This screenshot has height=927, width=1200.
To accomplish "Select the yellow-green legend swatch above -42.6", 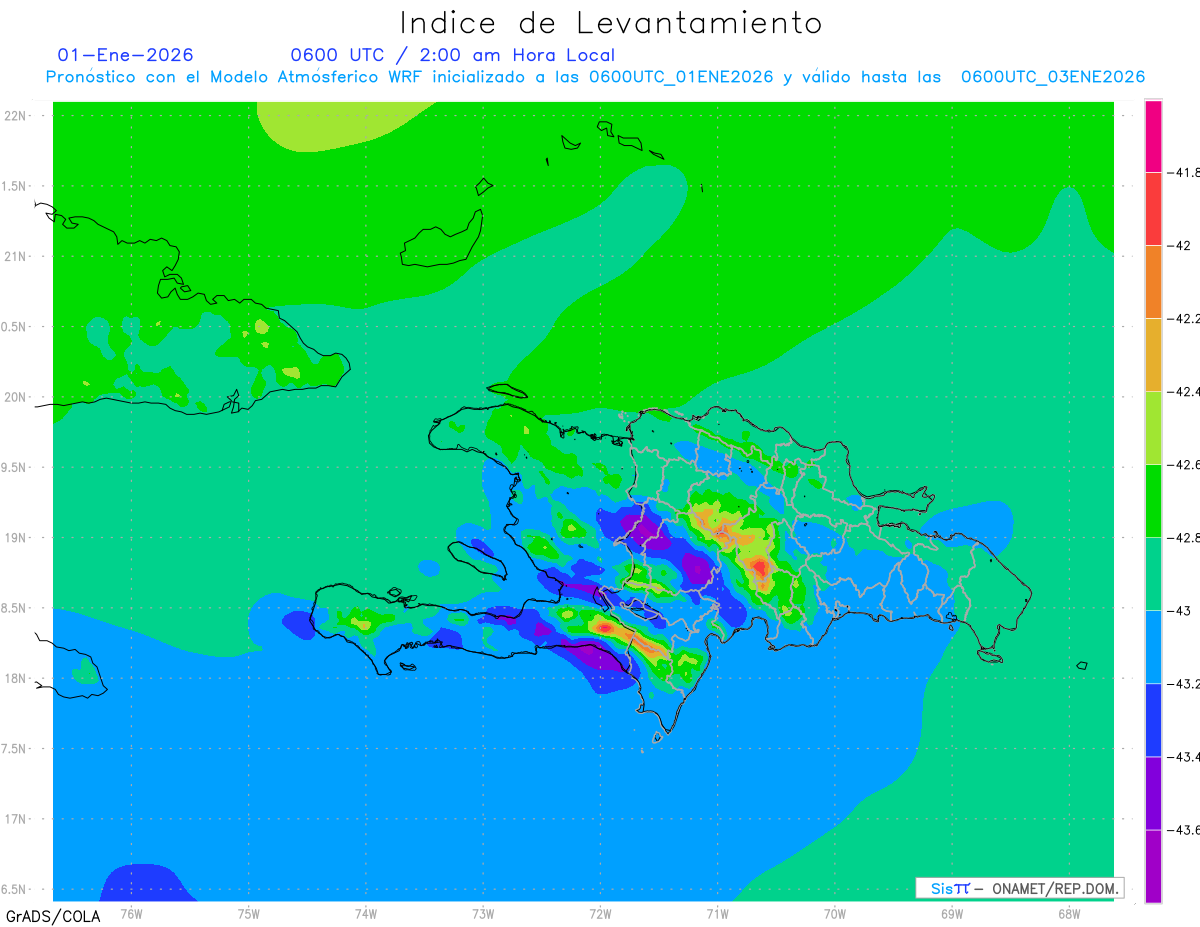I will tap(1153, 427).
